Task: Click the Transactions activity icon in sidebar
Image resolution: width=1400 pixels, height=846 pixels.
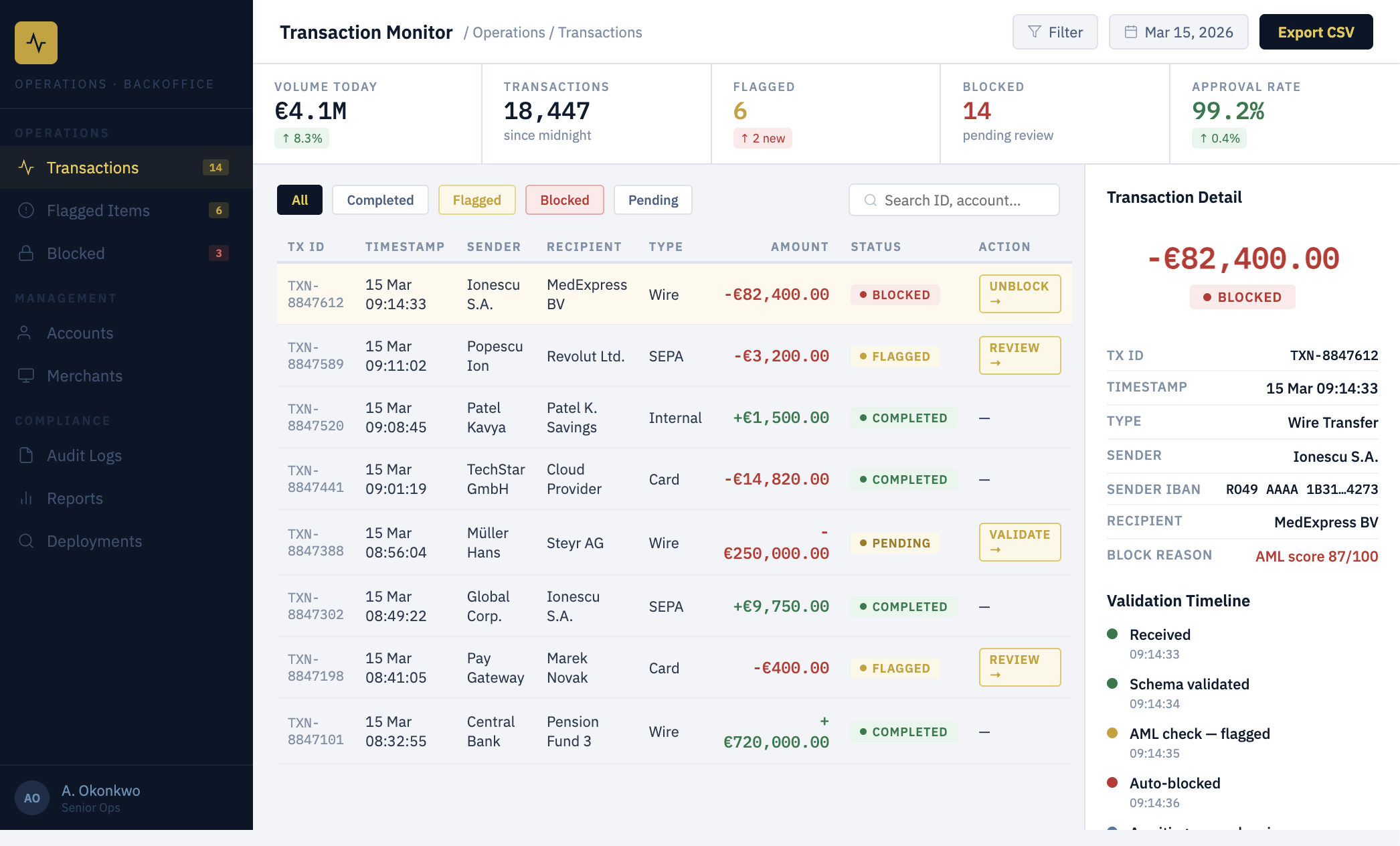Action: pos(26,167)
